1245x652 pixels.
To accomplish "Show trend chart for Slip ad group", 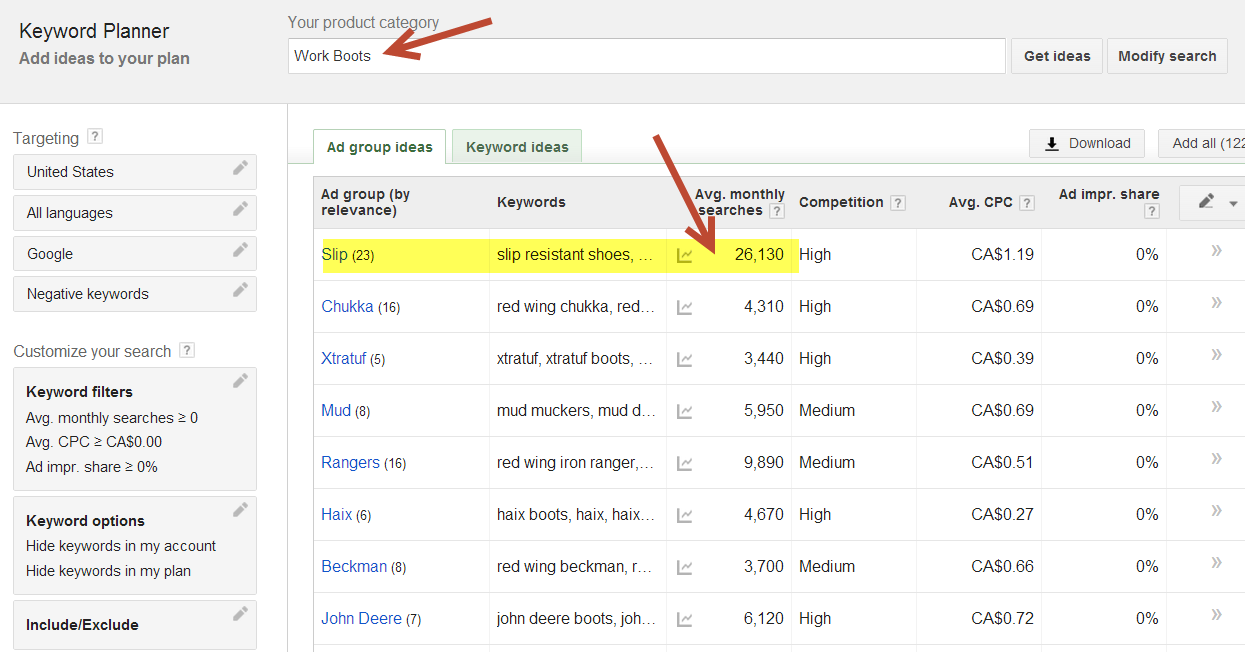I will 684,255.
